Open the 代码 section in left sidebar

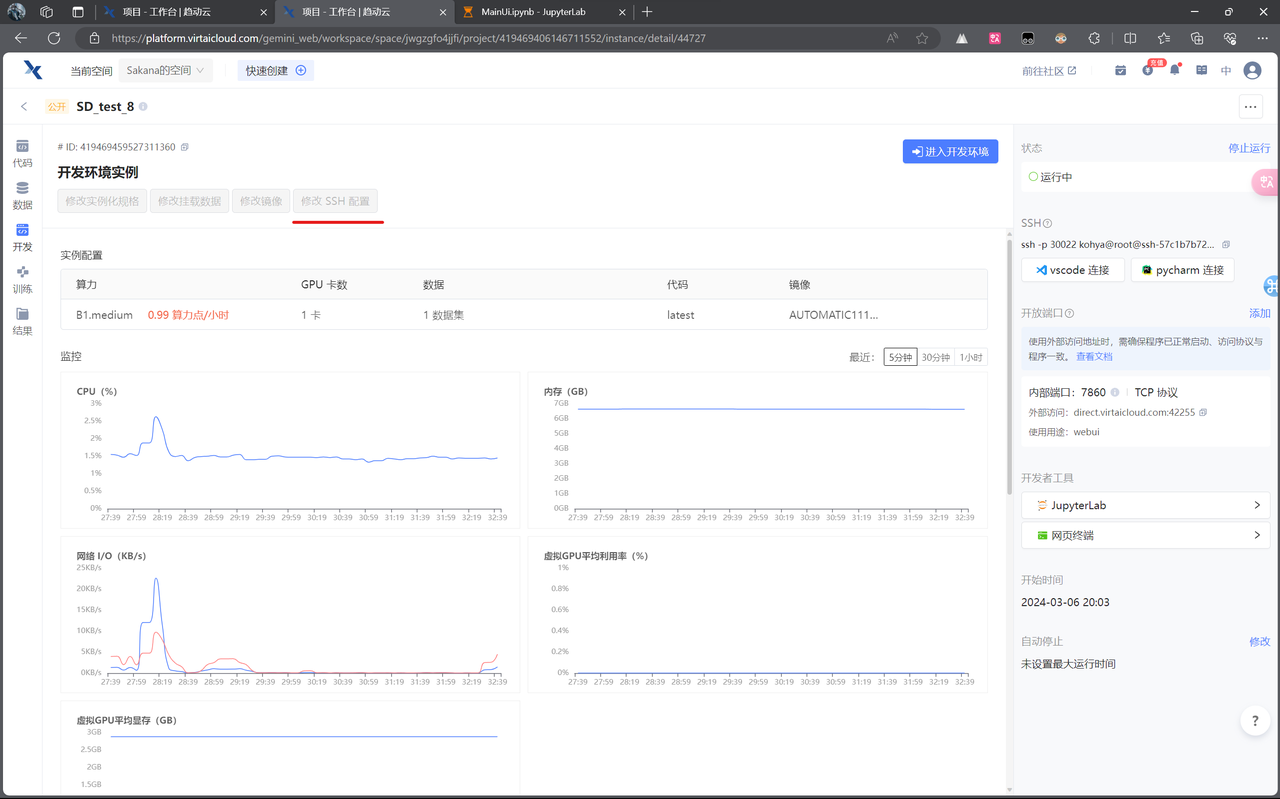pyautogui.click(x=22, y=153)
